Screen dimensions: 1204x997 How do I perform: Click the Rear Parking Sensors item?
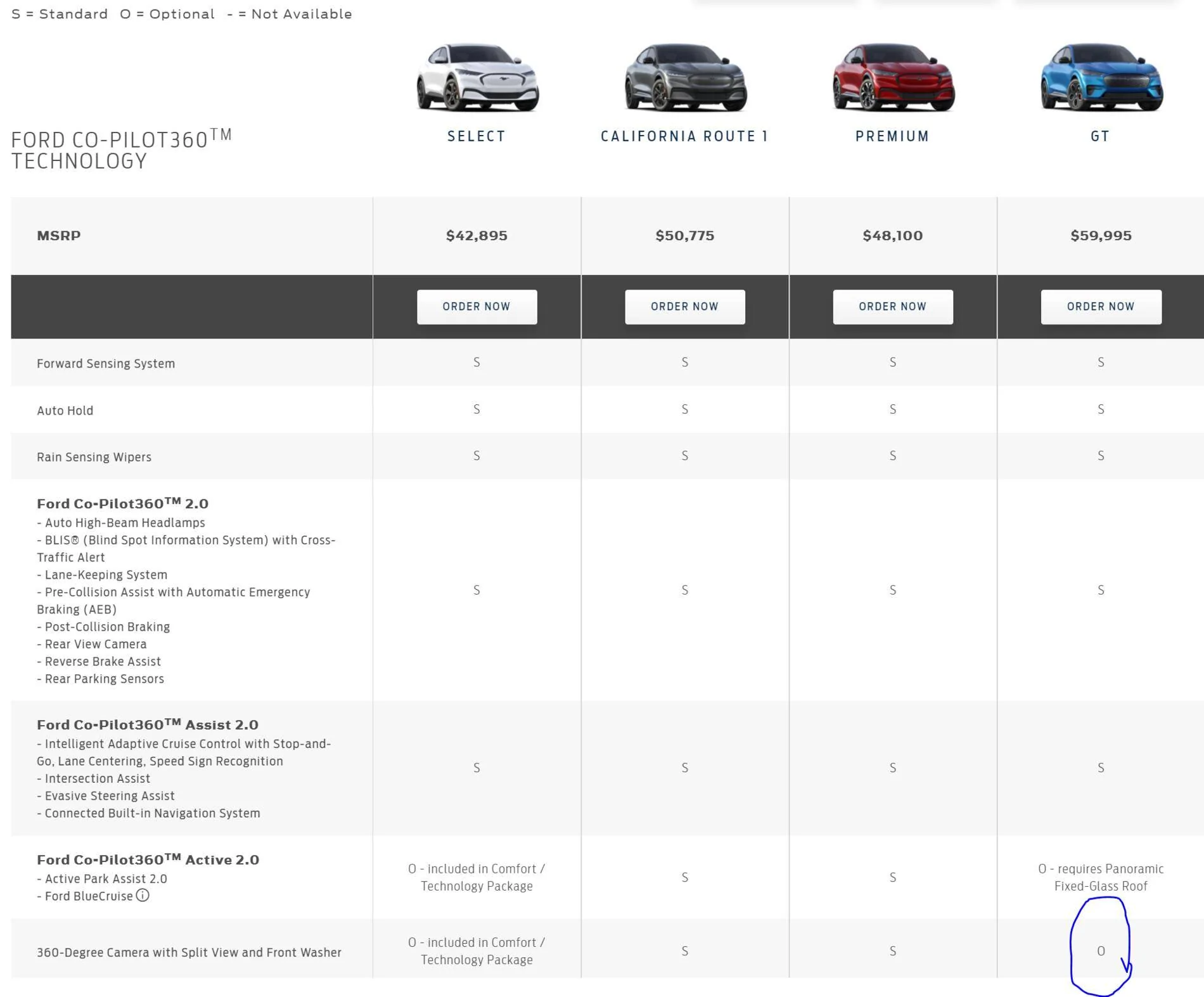pyautogui.click(x=105, y=679)
